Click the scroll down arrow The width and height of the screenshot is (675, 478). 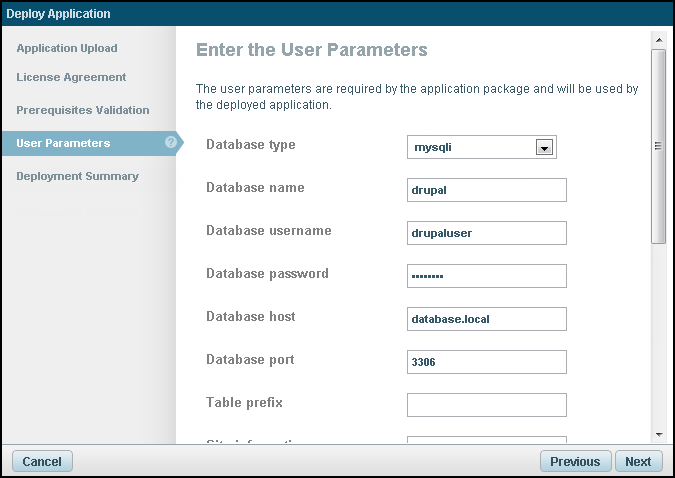click(x=658, y=435)
